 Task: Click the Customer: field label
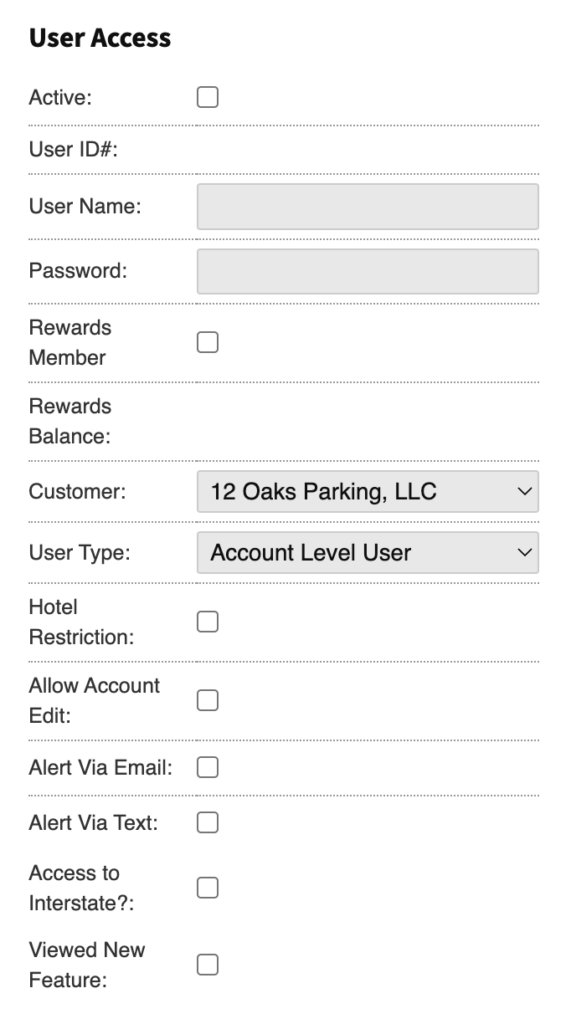77,491
